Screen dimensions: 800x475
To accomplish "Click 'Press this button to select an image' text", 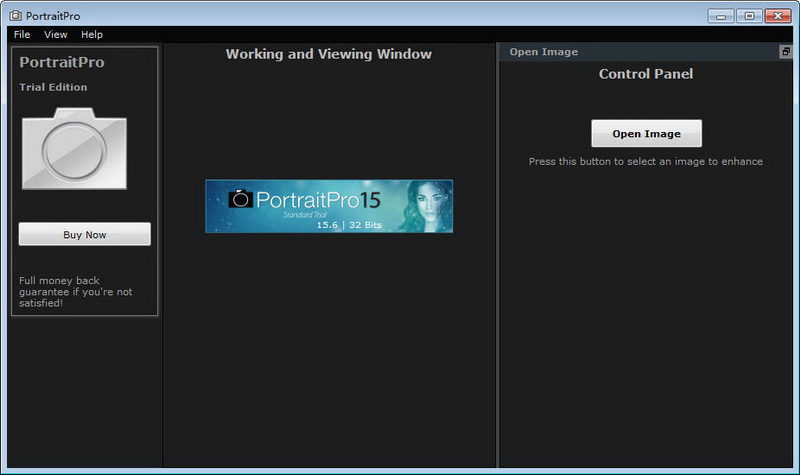I will point(646,161).
